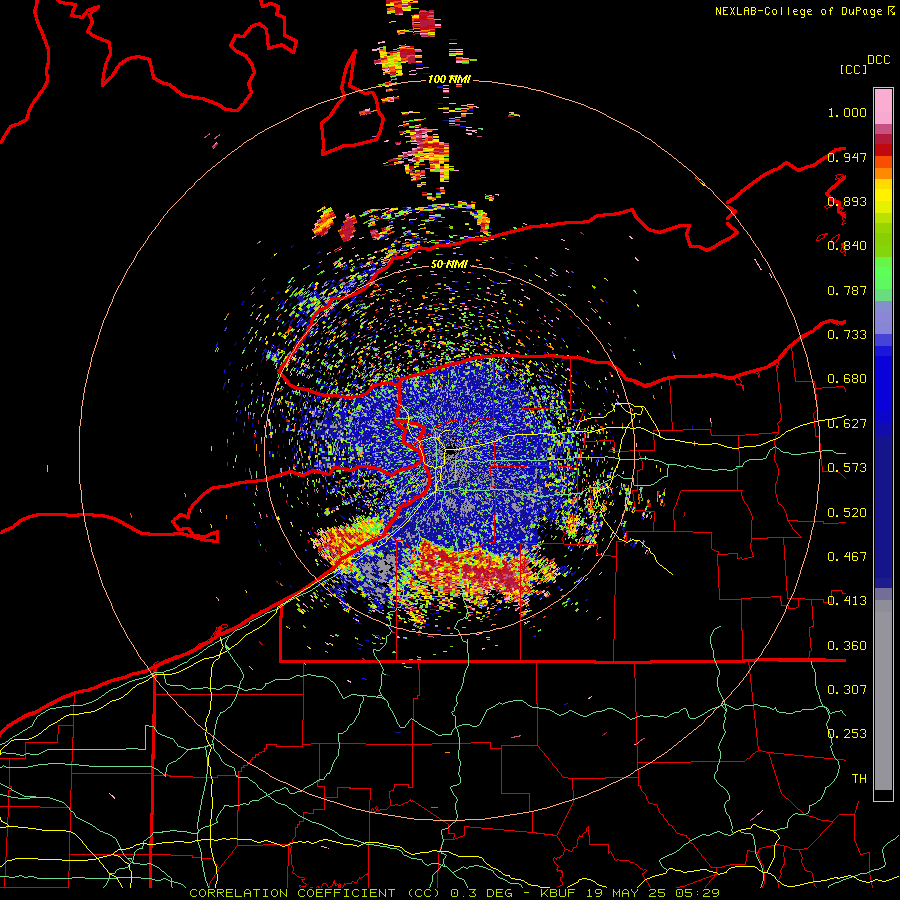900x900 pixels.
Task: Click the TH threshold label
Action: tap(859, 779)
